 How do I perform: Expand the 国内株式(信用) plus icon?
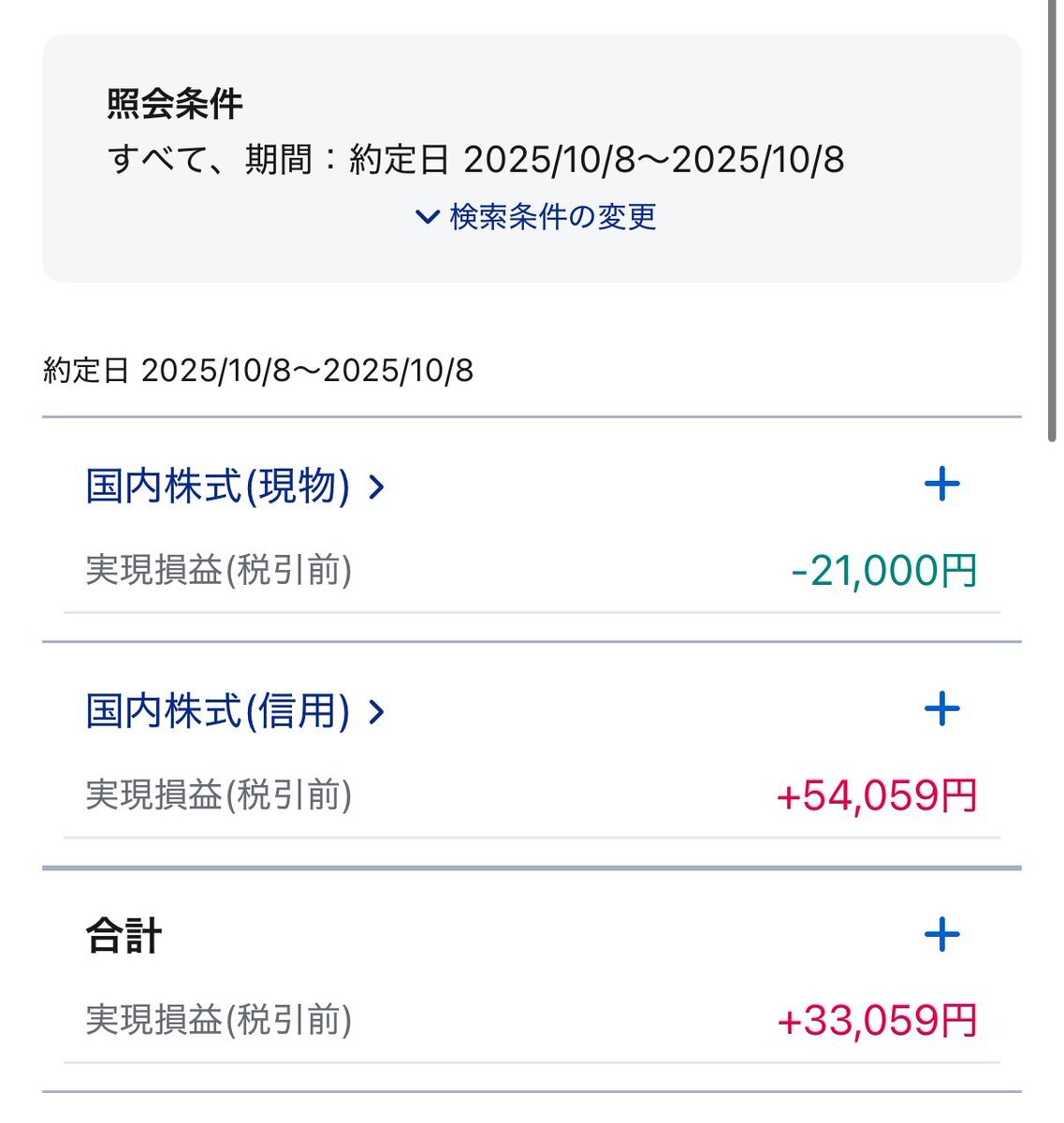[x=941, y=709]
